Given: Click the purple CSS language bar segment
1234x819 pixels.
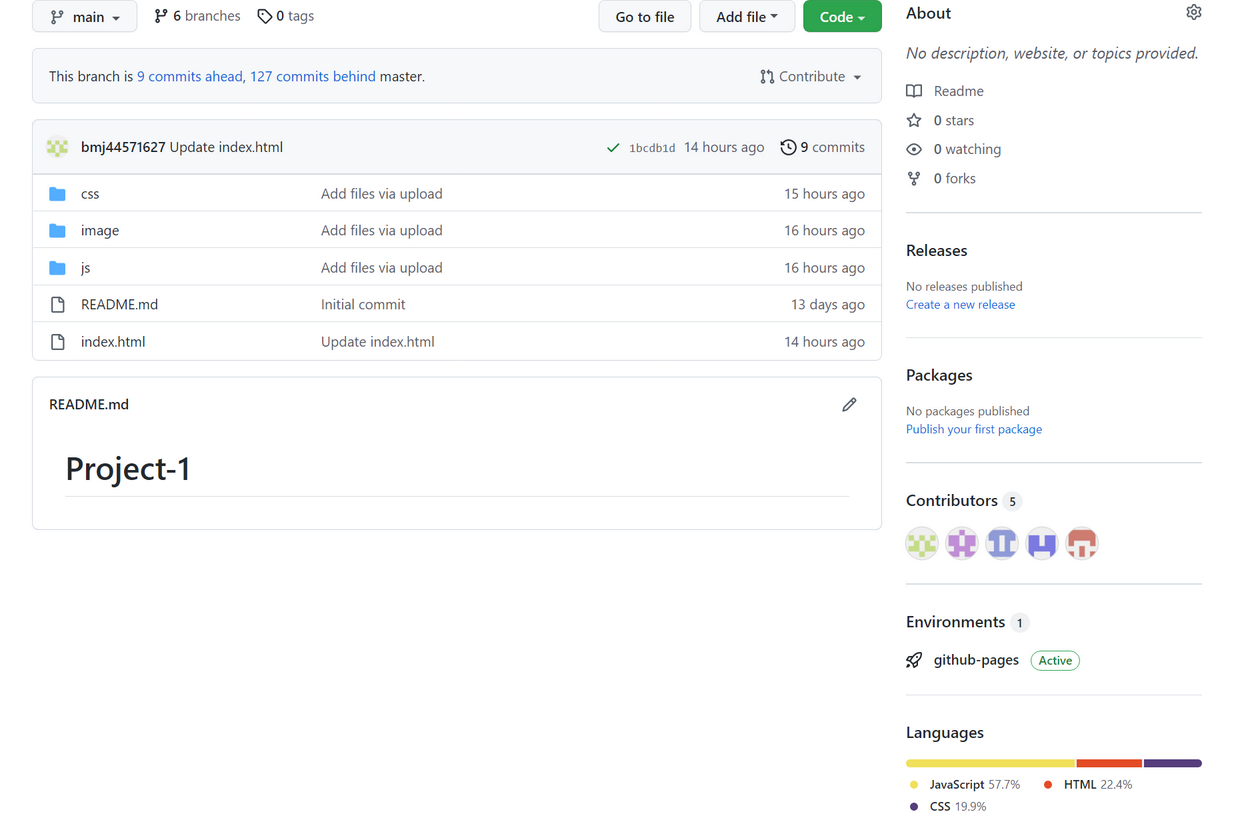Looking at the screenshot, I should click(1173, 763).
